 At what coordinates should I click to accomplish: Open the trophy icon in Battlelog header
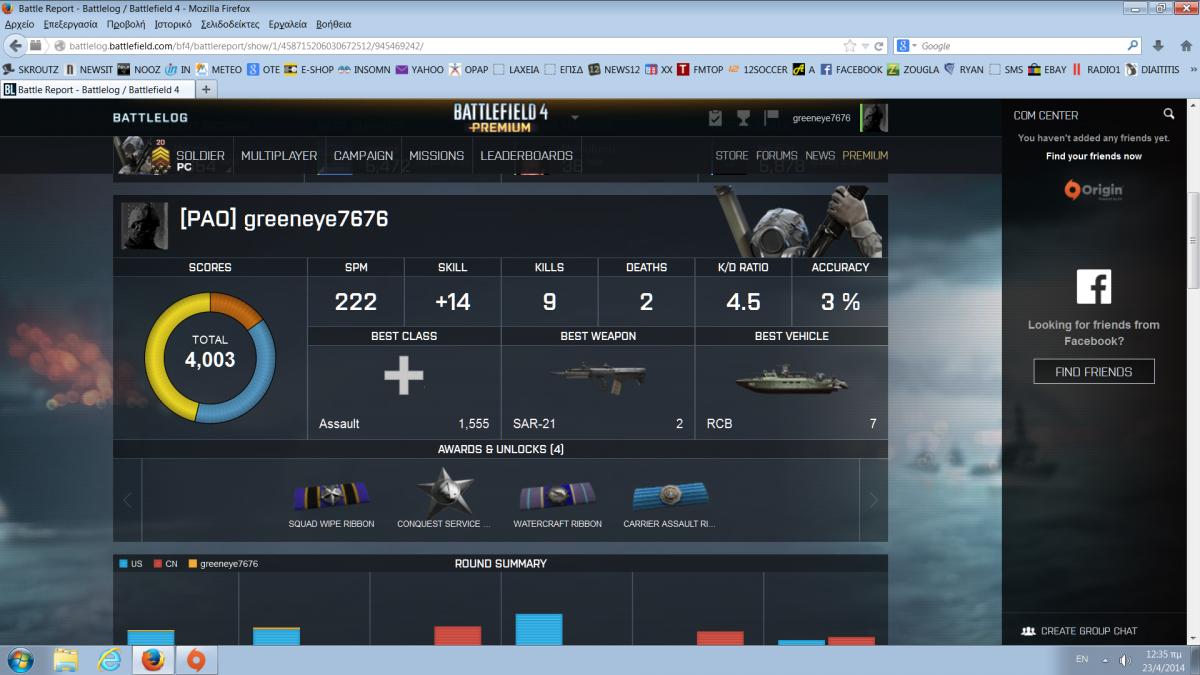point(743,118)
